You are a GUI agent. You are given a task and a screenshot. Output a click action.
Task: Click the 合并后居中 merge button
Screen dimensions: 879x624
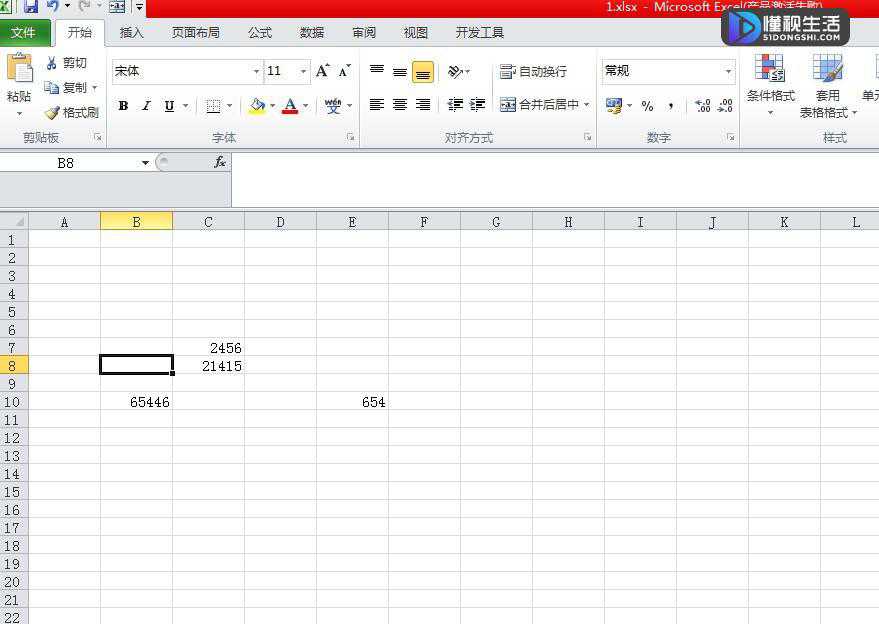pyautogui.click(x=544, y=104)
